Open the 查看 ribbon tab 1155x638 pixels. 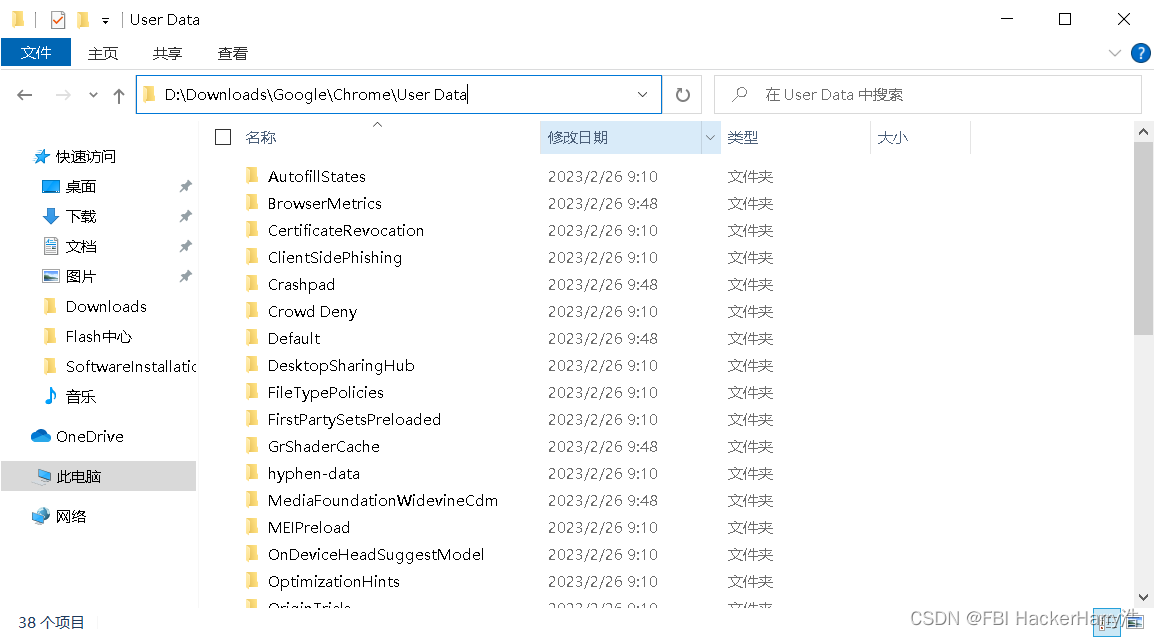233,53
